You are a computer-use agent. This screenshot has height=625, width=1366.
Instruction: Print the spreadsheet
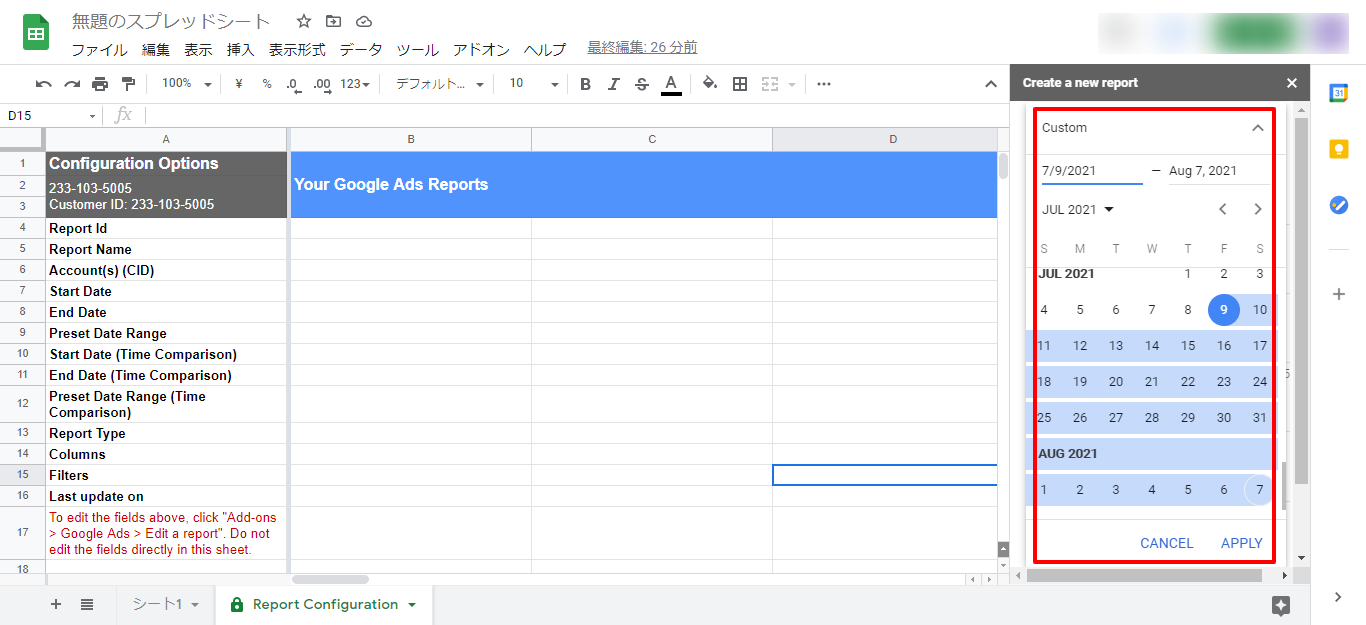click(100, 84)
